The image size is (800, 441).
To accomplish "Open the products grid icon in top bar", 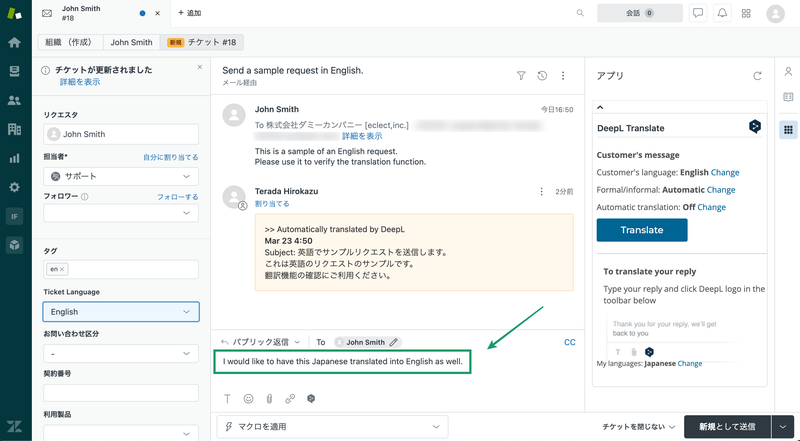I will point(746,13).
